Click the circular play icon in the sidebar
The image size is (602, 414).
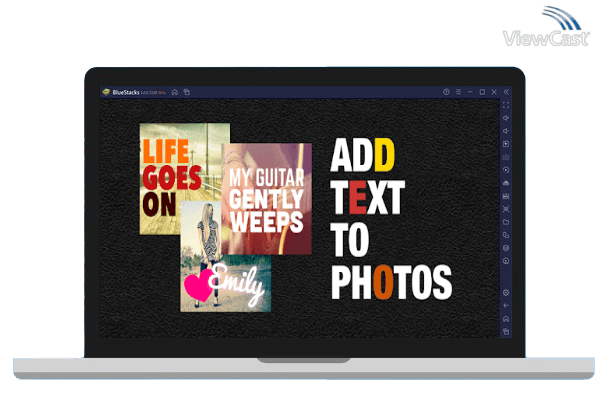click(x=506, y=170)
